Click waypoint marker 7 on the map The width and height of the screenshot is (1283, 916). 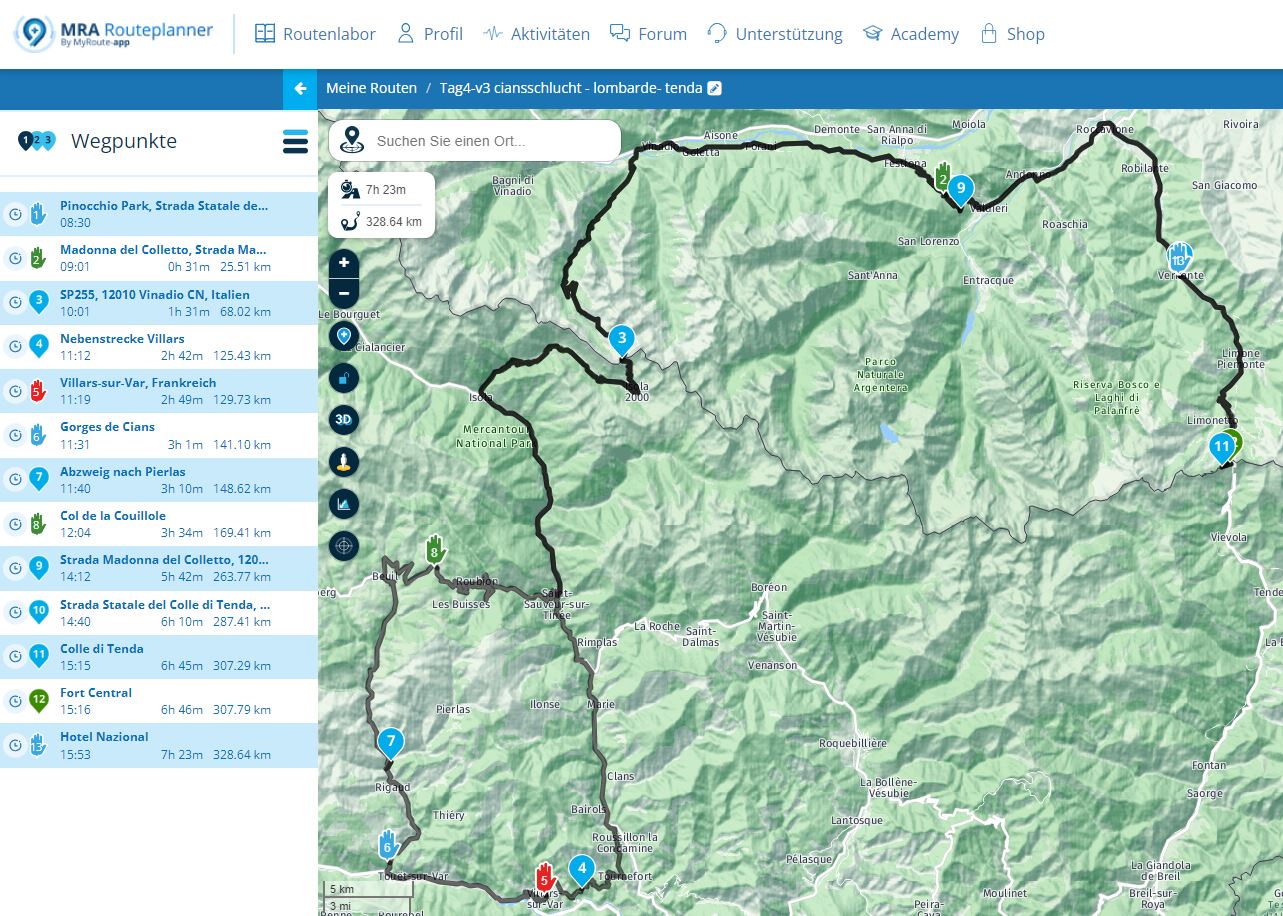pyautogui.click(x=390, y=743)
